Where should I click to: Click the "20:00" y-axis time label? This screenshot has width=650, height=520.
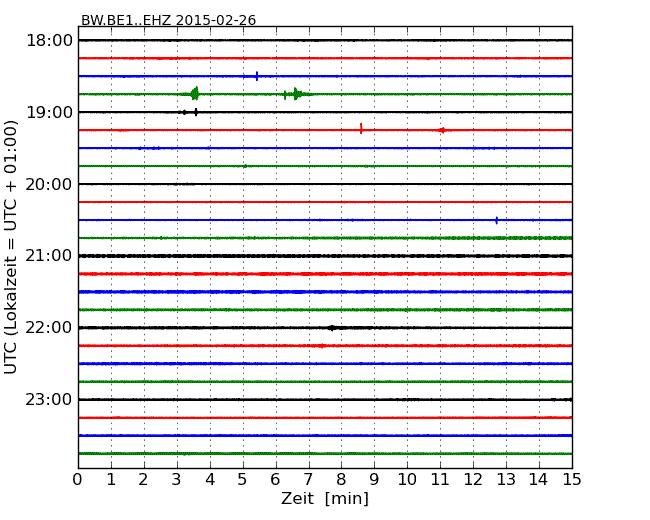point(49,184)
